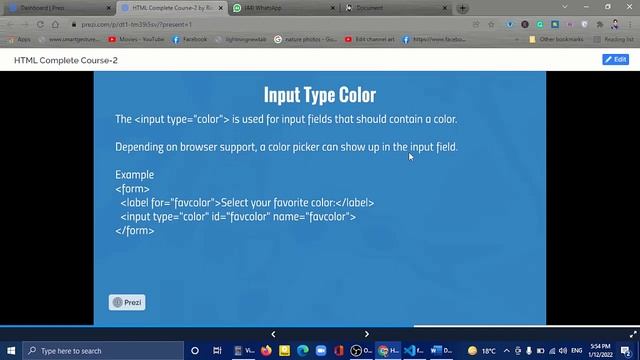640x360 pixels.
Task: Enter fullscreen presentation mode
Action: (x=633, y=334)
